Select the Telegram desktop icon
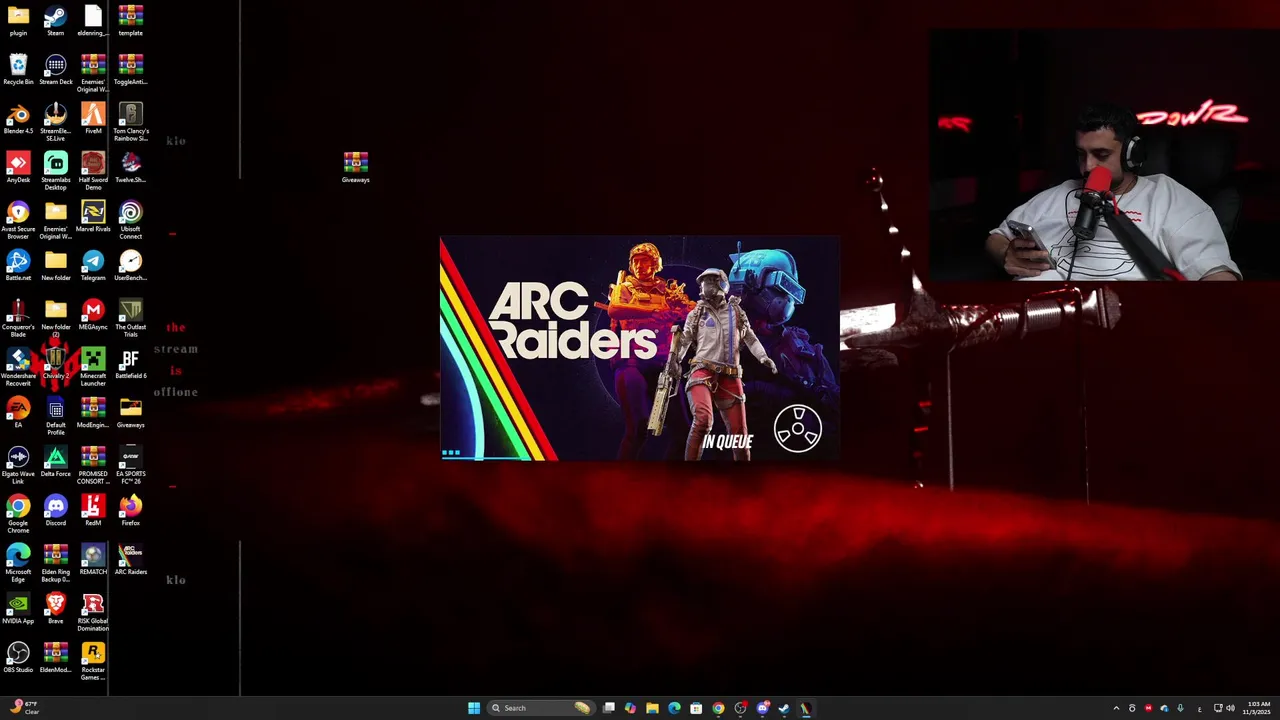The width and height of the screenshot is (1280, 720). coord(93,265)
